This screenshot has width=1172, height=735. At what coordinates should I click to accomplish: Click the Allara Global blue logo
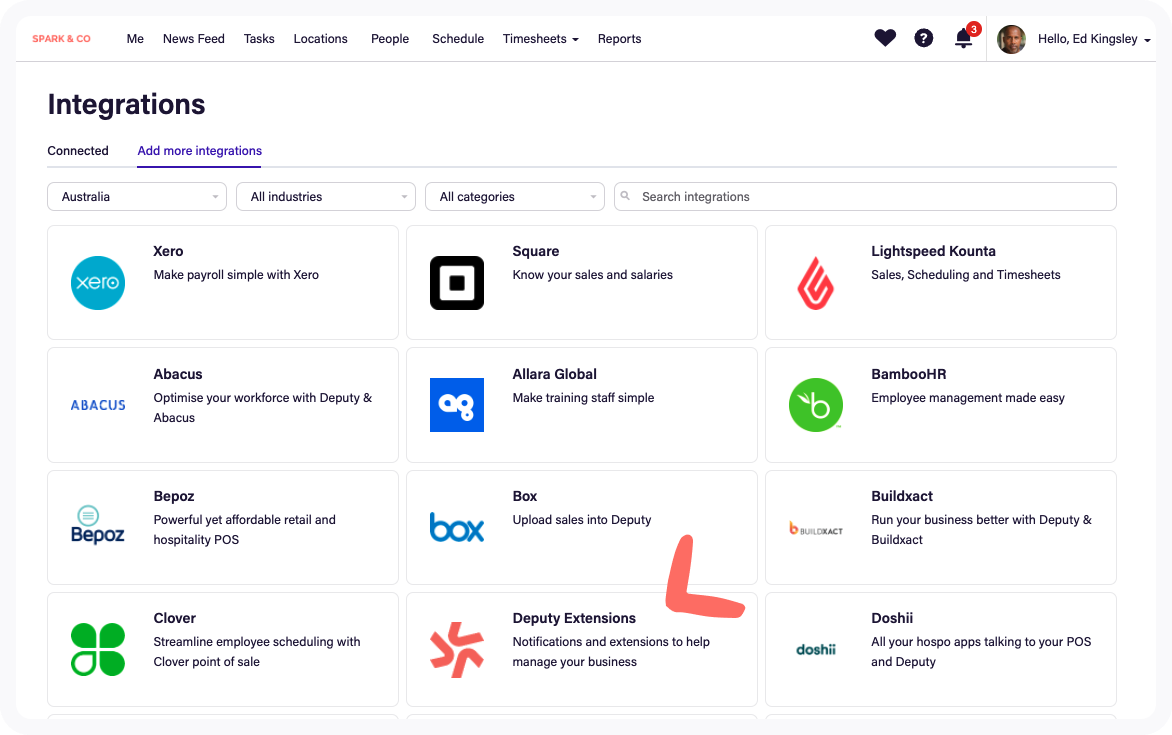pyautogui.click(x=457, y=405)
